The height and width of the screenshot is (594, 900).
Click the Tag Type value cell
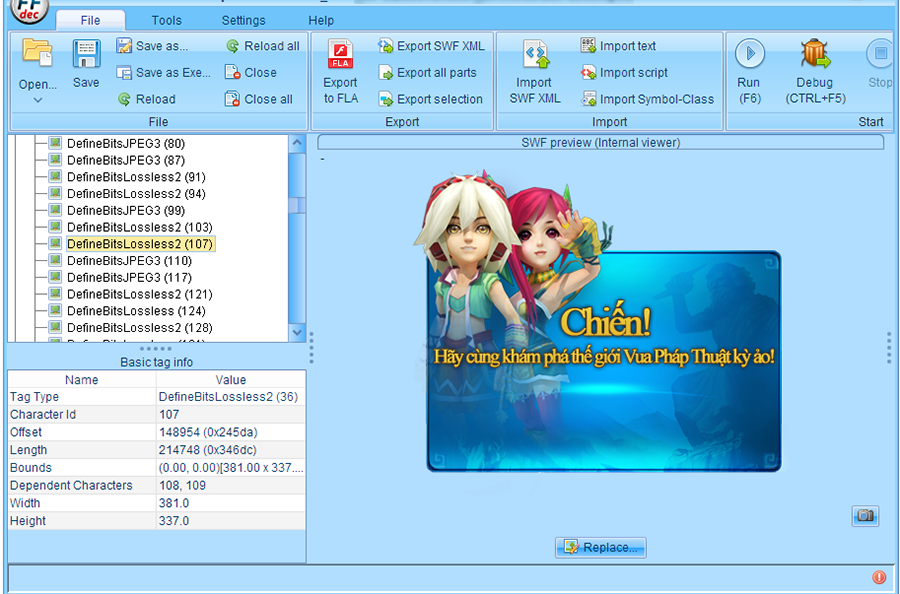tap(231, 397)
